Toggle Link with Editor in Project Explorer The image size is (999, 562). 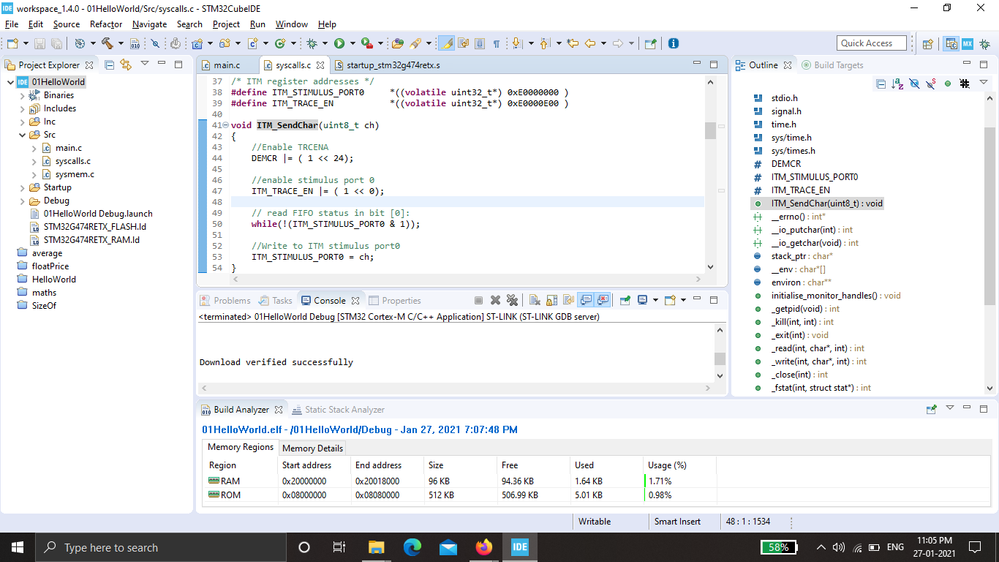[x=126, y=65]
